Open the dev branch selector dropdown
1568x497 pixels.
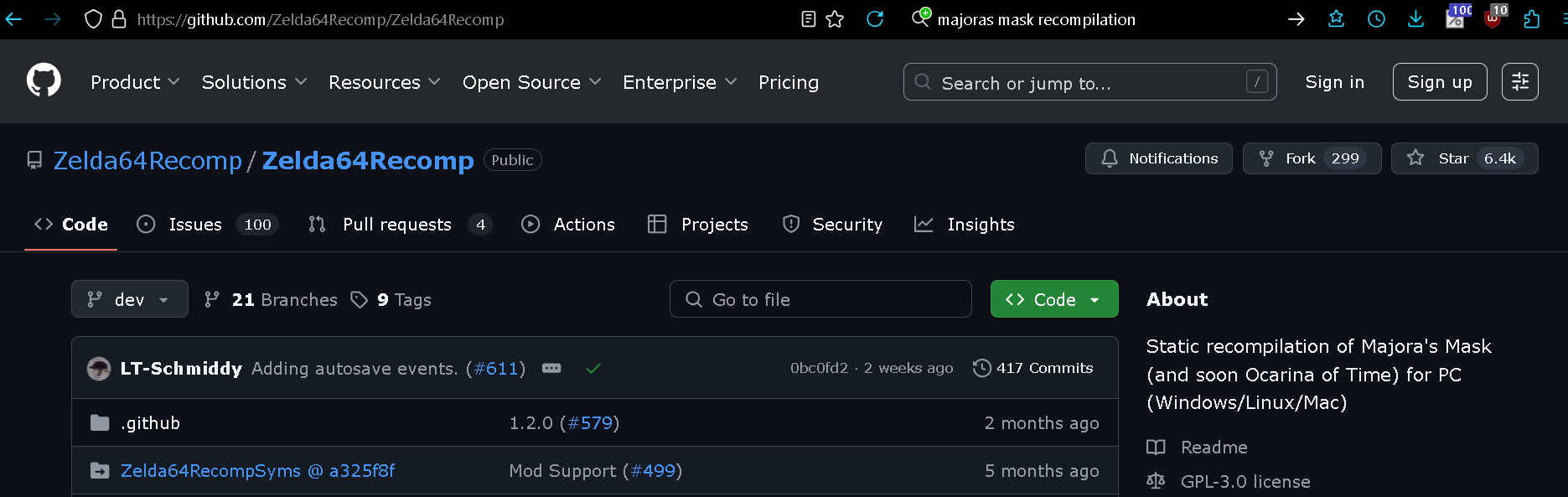(130, 299)
